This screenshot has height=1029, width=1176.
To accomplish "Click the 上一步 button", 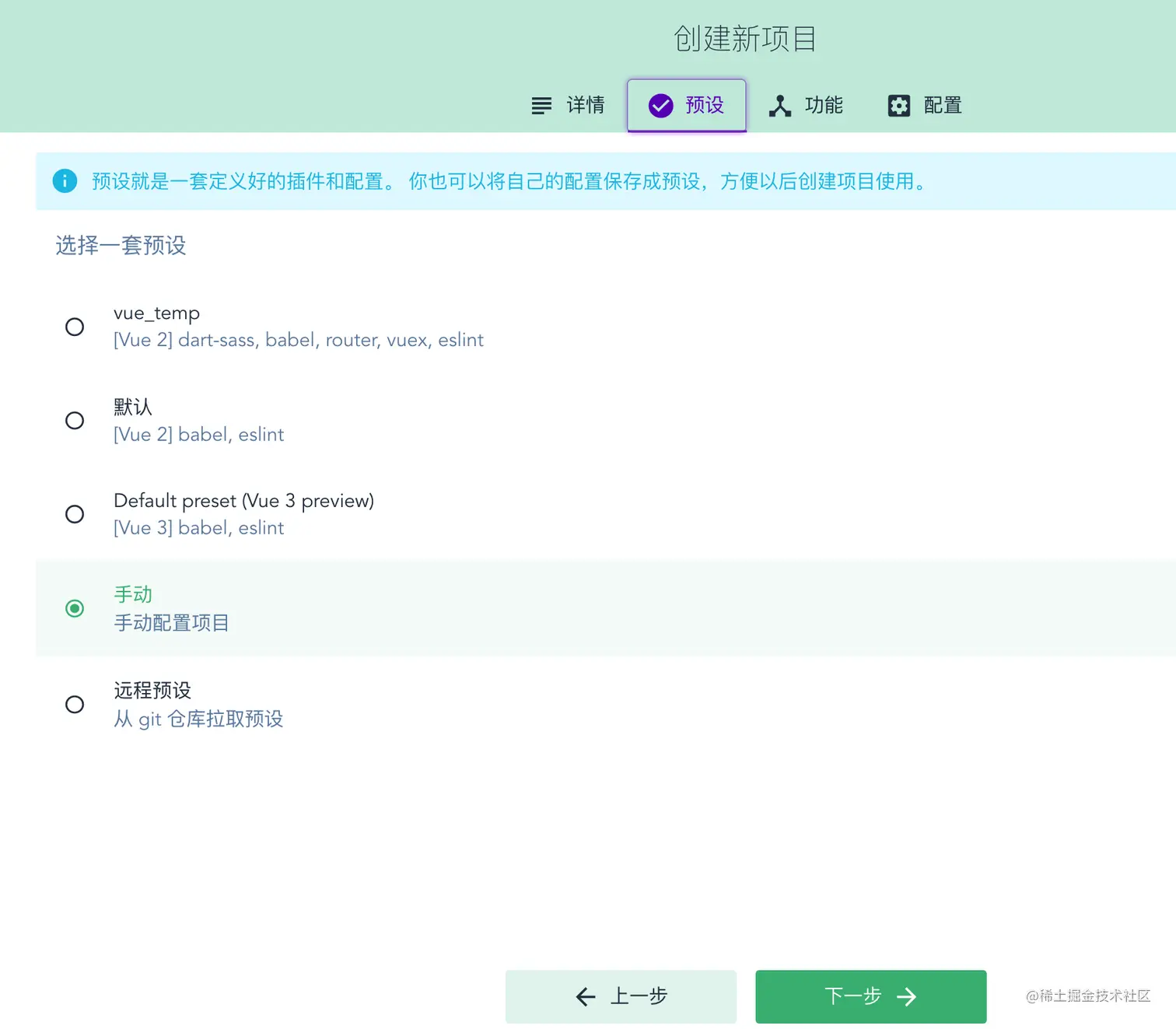I will tap(621, 996).
